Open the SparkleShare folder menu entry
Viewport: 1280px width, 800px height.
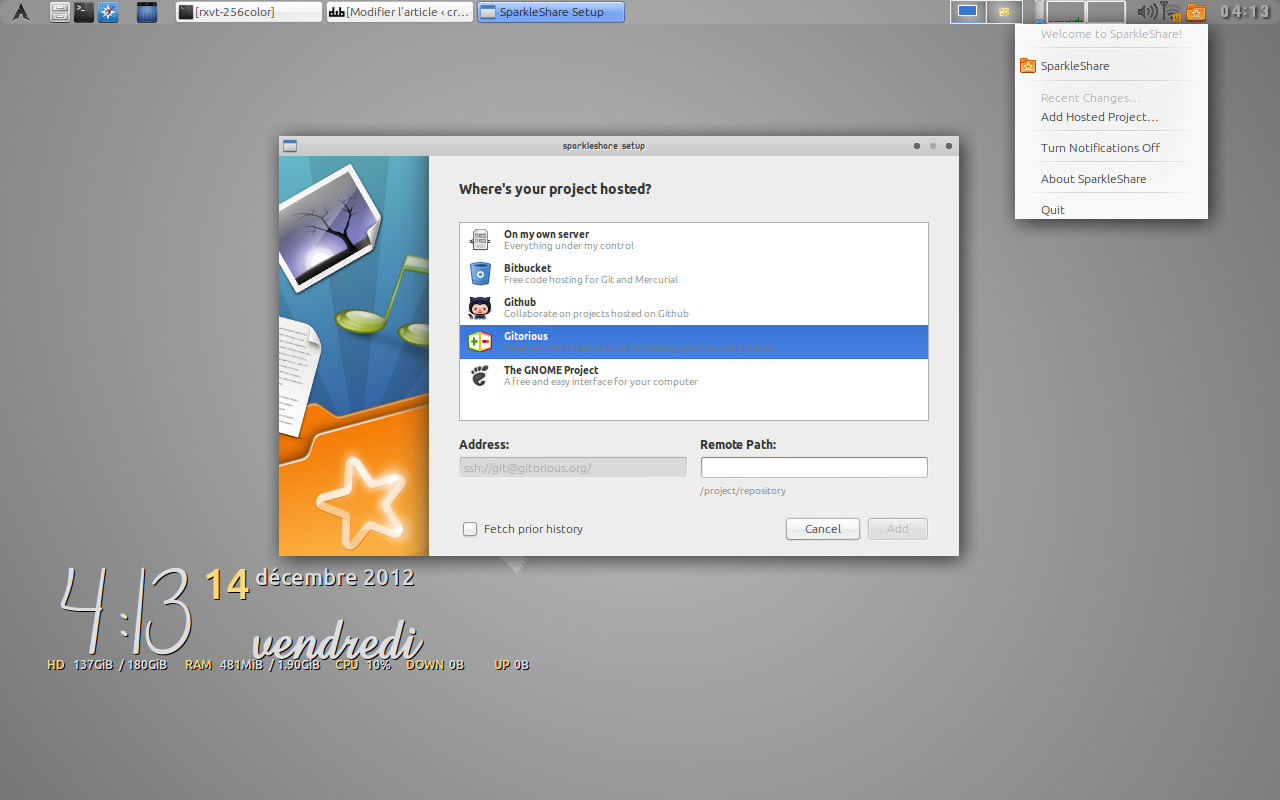click(x=1111, y=66)
